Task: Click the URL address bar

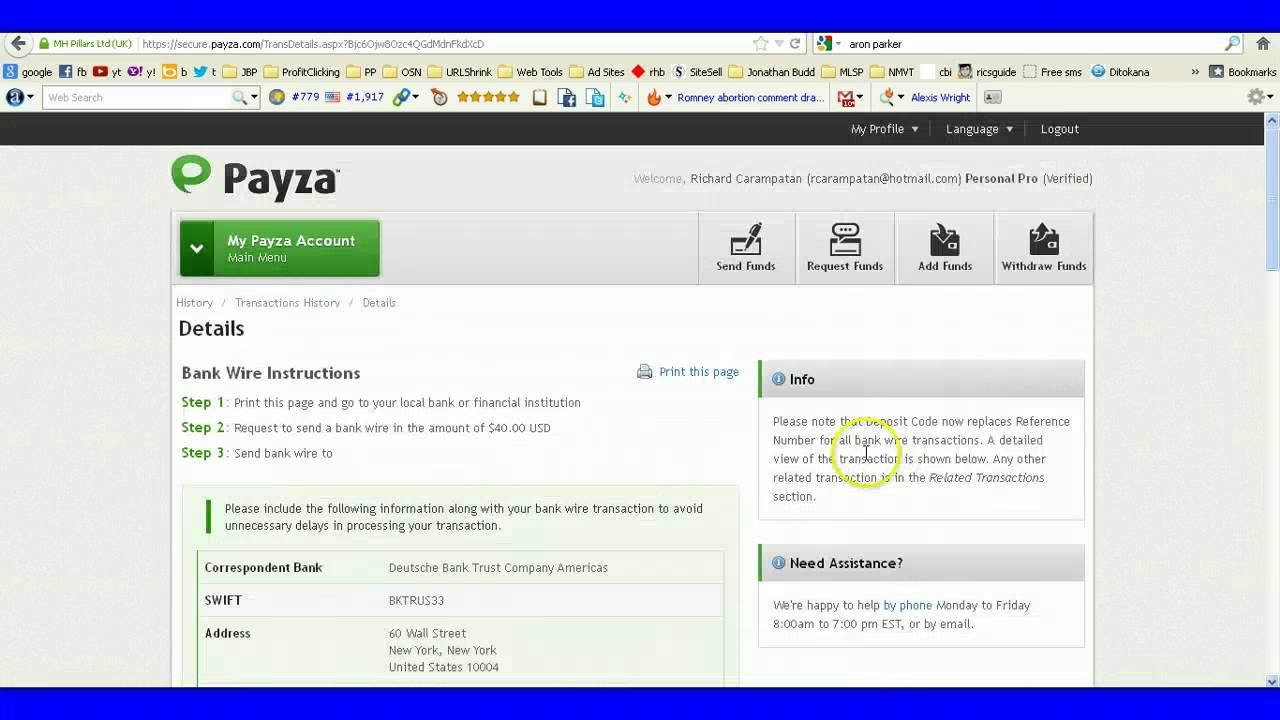Action: [445, 44]
